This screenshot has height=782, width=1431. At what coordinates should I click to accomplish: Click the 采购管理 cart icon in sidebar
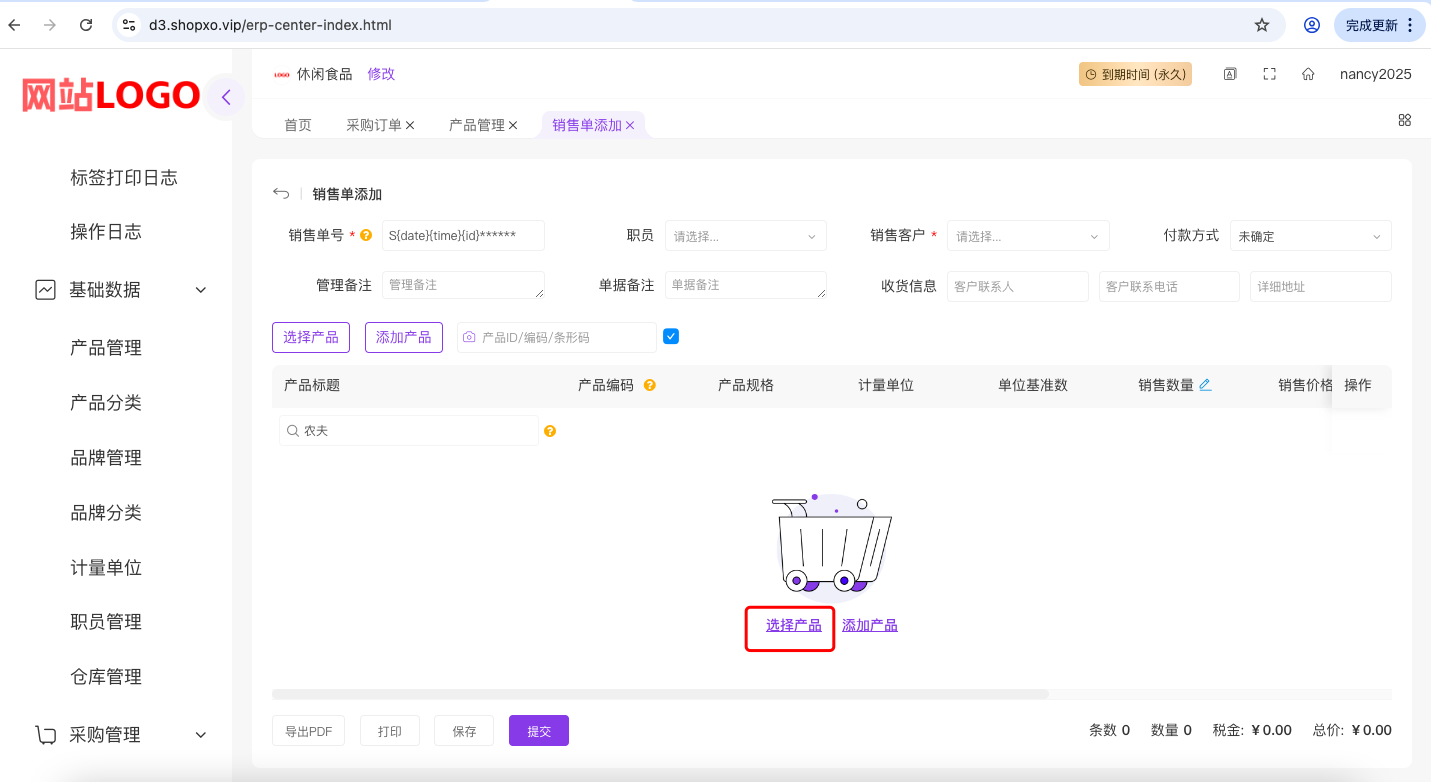(45, 735)
